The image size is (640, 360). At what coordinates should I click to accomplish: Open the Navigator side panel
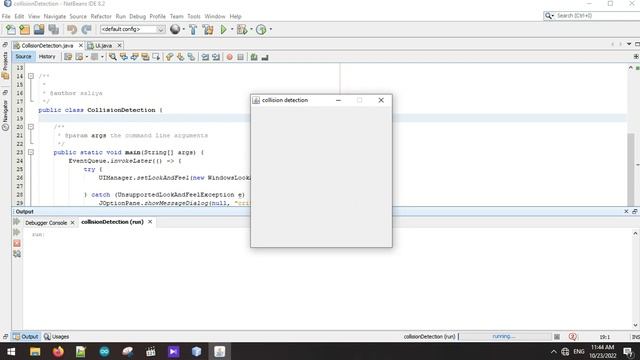[x=5, y=115]
